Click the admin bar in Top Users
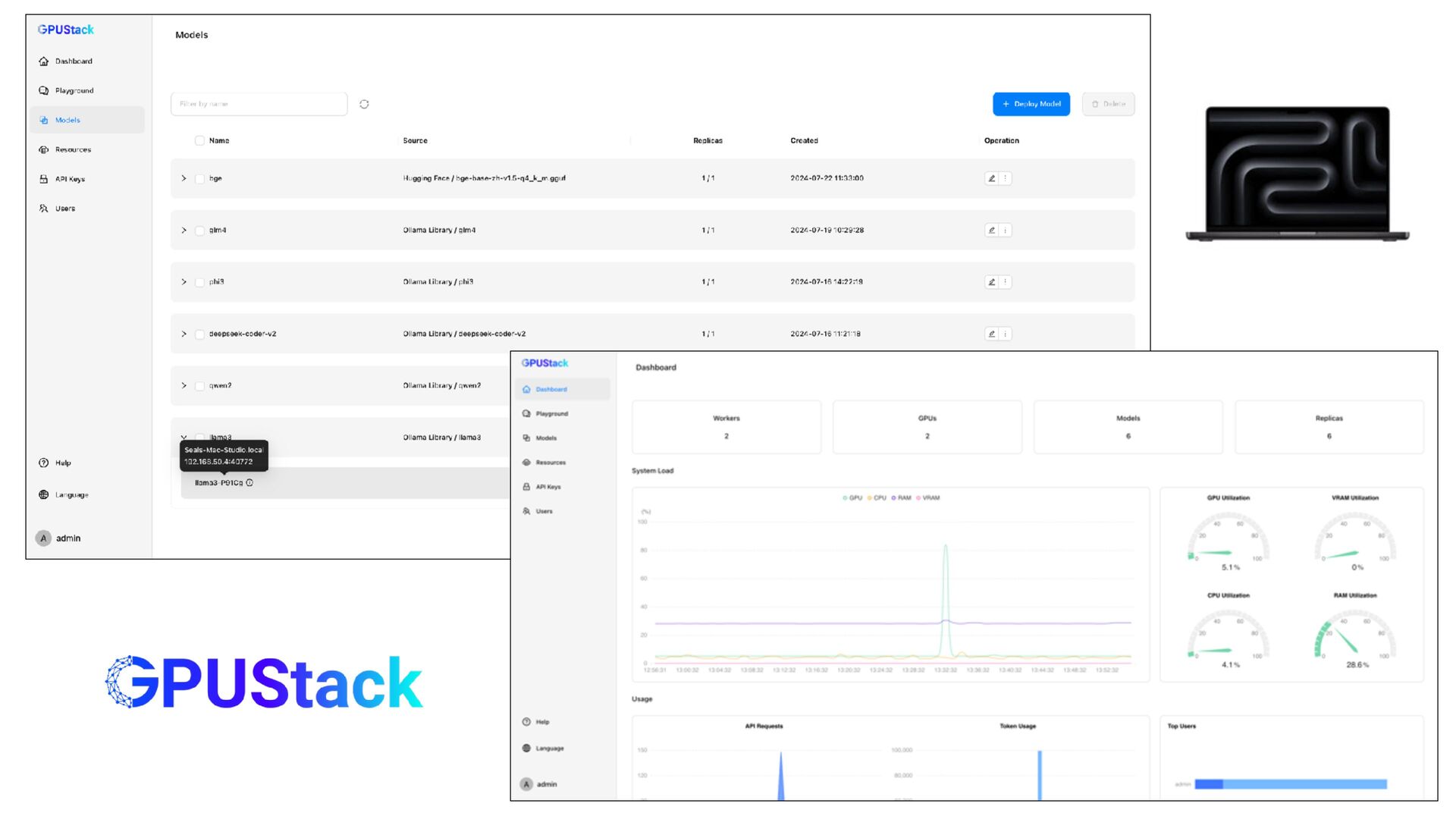Viewport: 1456px width, 819px height. [1291, 784]
